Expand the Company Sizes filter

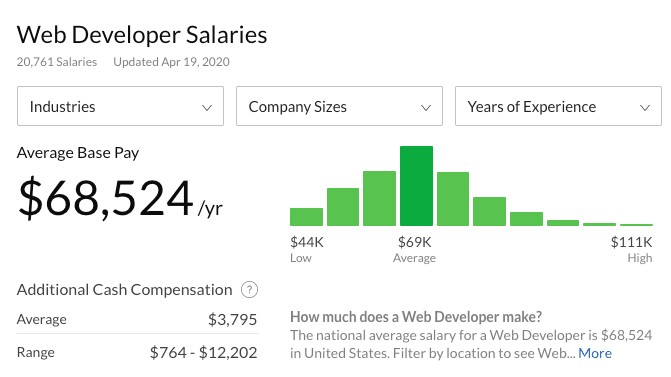(x=339, y=106)
